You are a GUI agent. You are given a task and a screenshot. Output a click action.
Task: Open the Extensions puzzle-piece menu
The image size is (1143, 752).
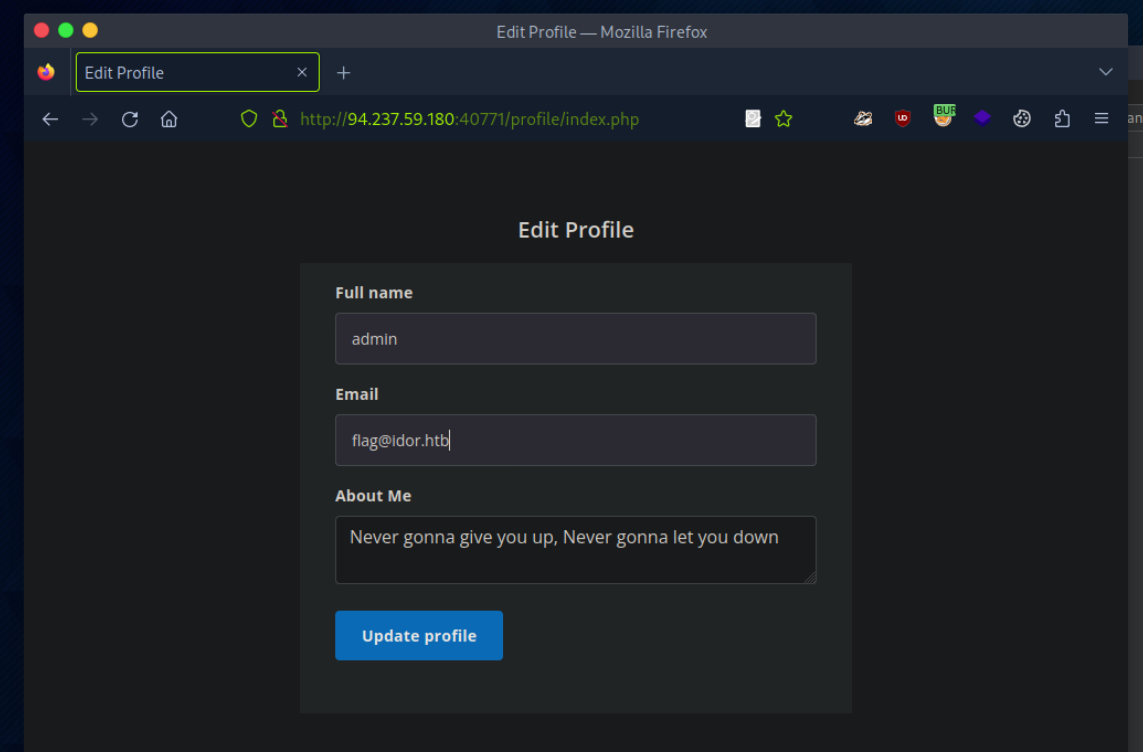click(1062, 118)
